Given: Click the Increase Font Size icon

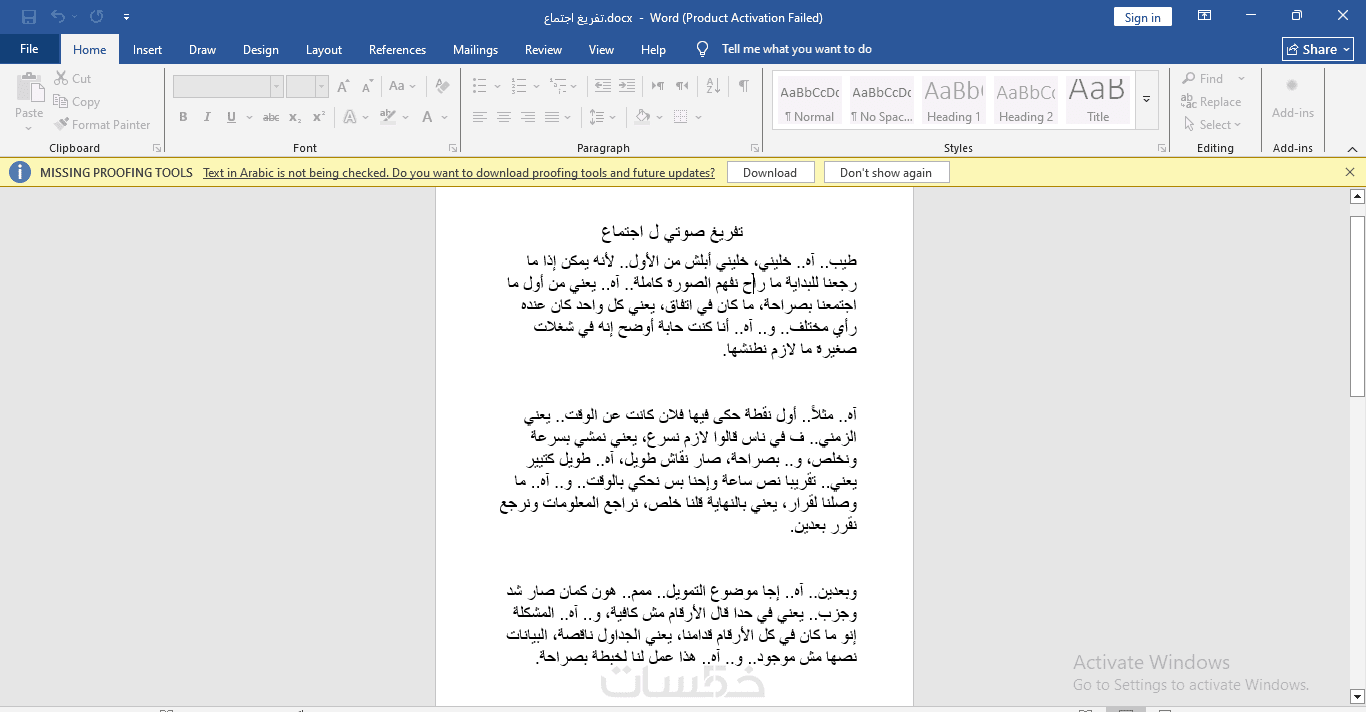Looking at the screenshot, I should pos(343,87).
